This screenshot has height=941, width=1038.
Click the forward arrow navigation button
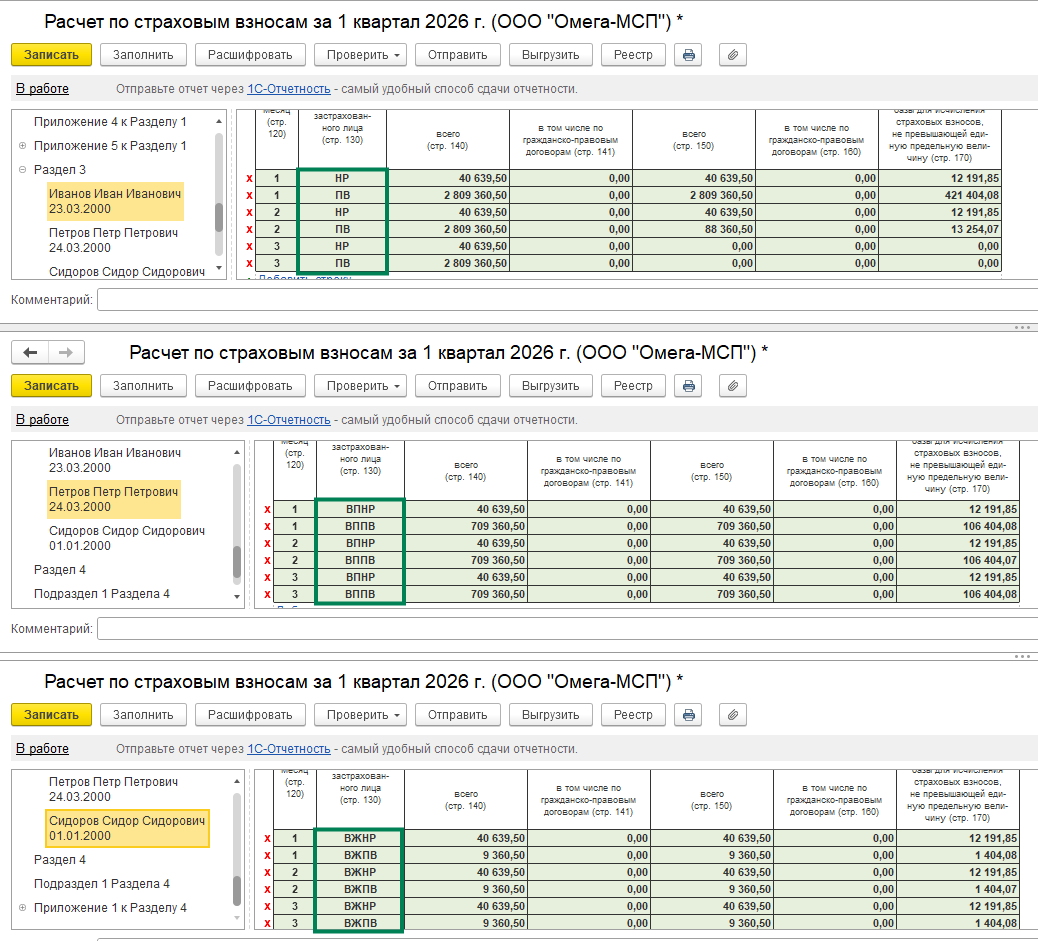[x=66, y=352]
